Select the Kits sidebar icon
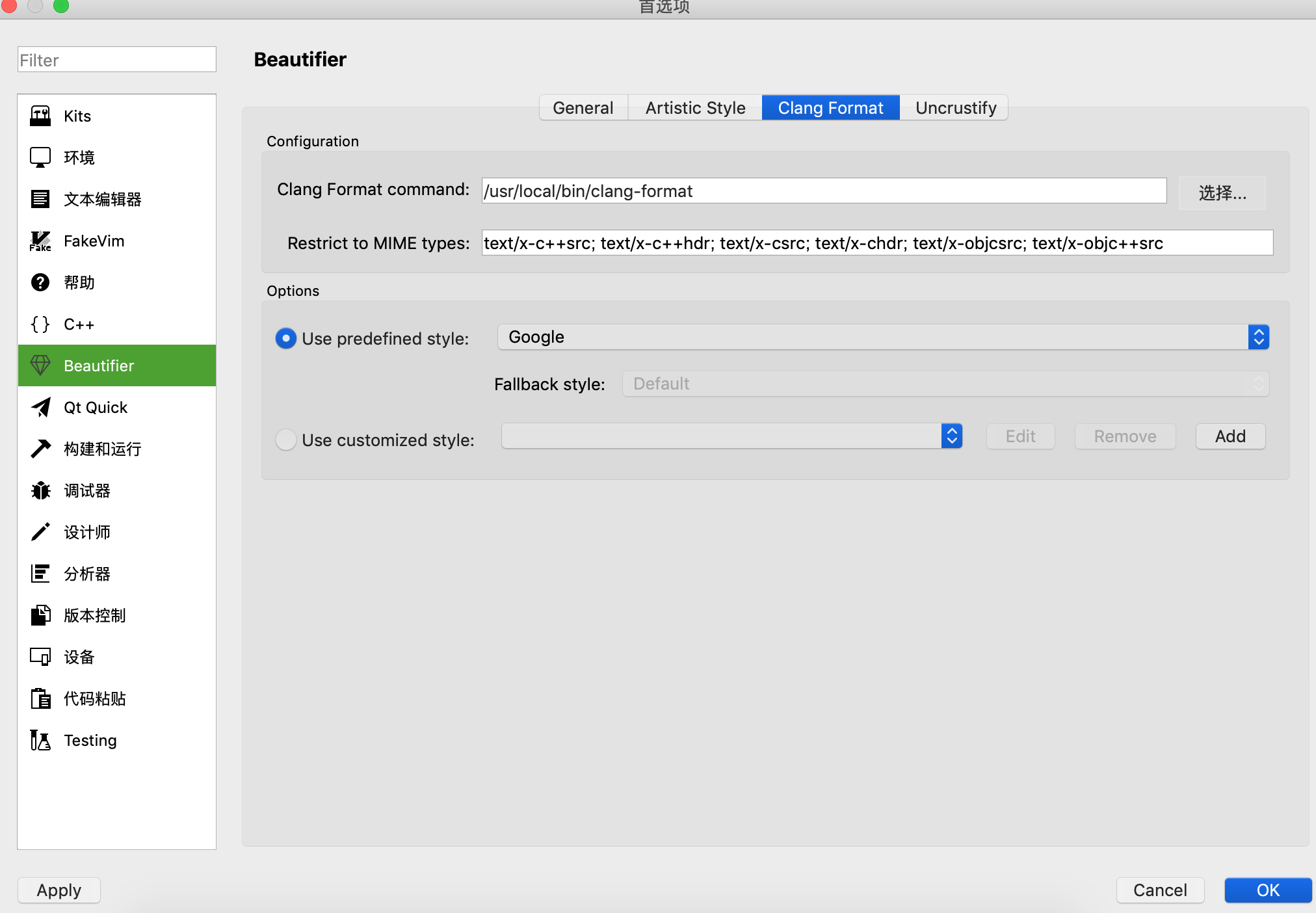1316x913 pixels. (40, 116)
